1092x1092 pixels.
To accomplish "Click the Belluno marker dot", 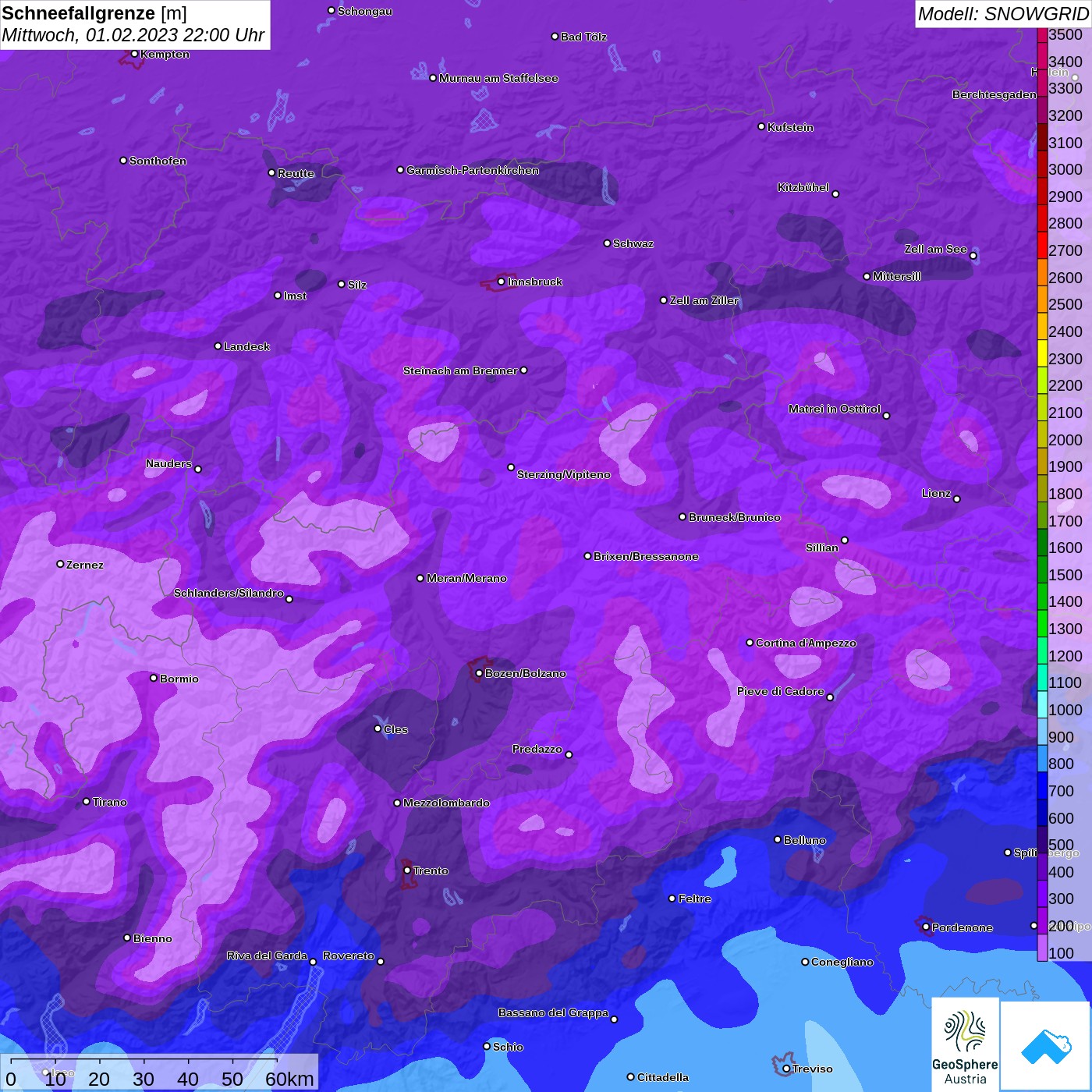I will [778, 839].
